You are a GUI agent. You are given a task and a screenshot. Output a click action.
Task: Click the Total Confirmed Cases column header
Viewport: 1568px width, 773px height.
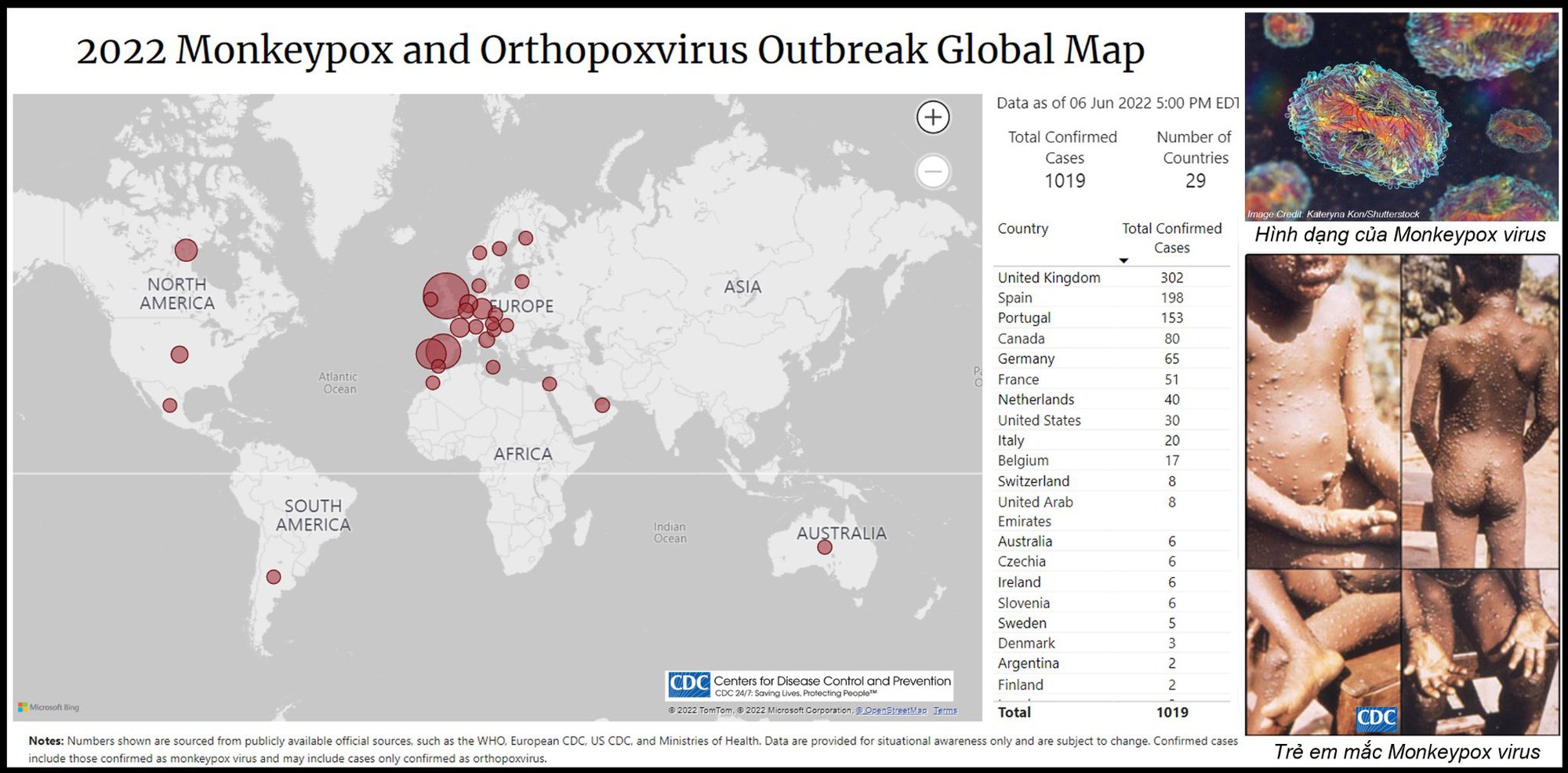tap(1171, 238)
